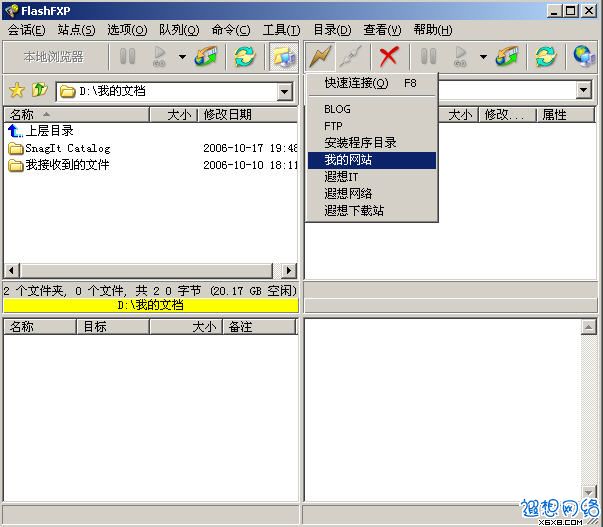This screenshot has width=603, height=527.
Task: Click the globe computer icon at far right
Action: tap(584, 56)
